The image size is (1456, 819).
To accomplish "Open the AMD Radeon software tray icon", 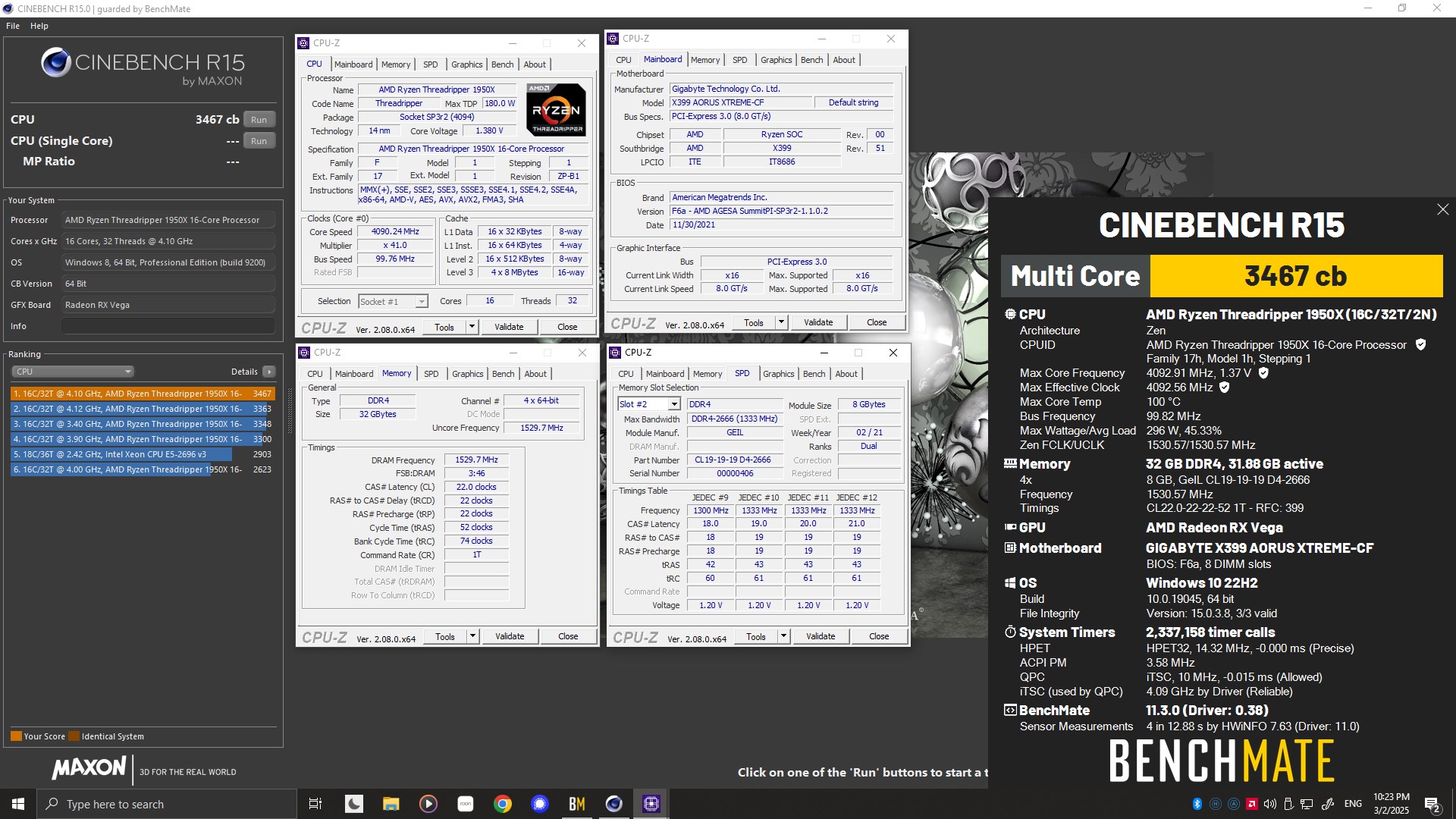I will click(x=1252, y=804).
